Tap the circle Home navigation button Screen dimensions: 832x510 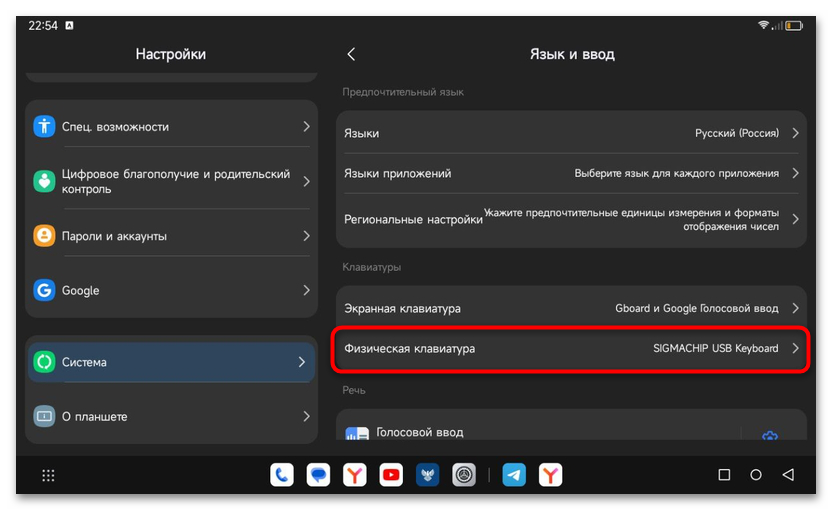[x=756, y=475]
